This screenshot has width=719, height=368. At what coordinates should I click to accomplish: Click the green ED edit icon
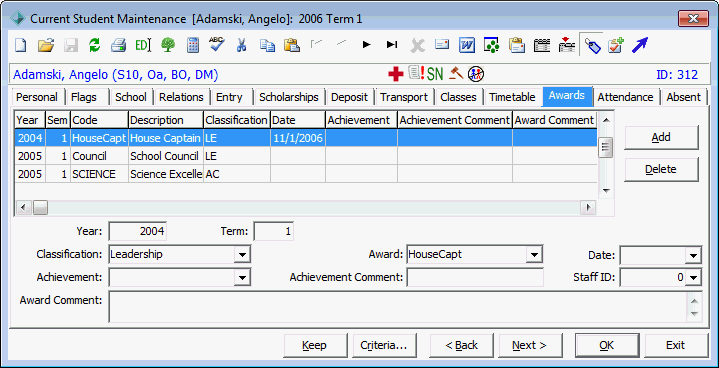click(x=143, y=45)
